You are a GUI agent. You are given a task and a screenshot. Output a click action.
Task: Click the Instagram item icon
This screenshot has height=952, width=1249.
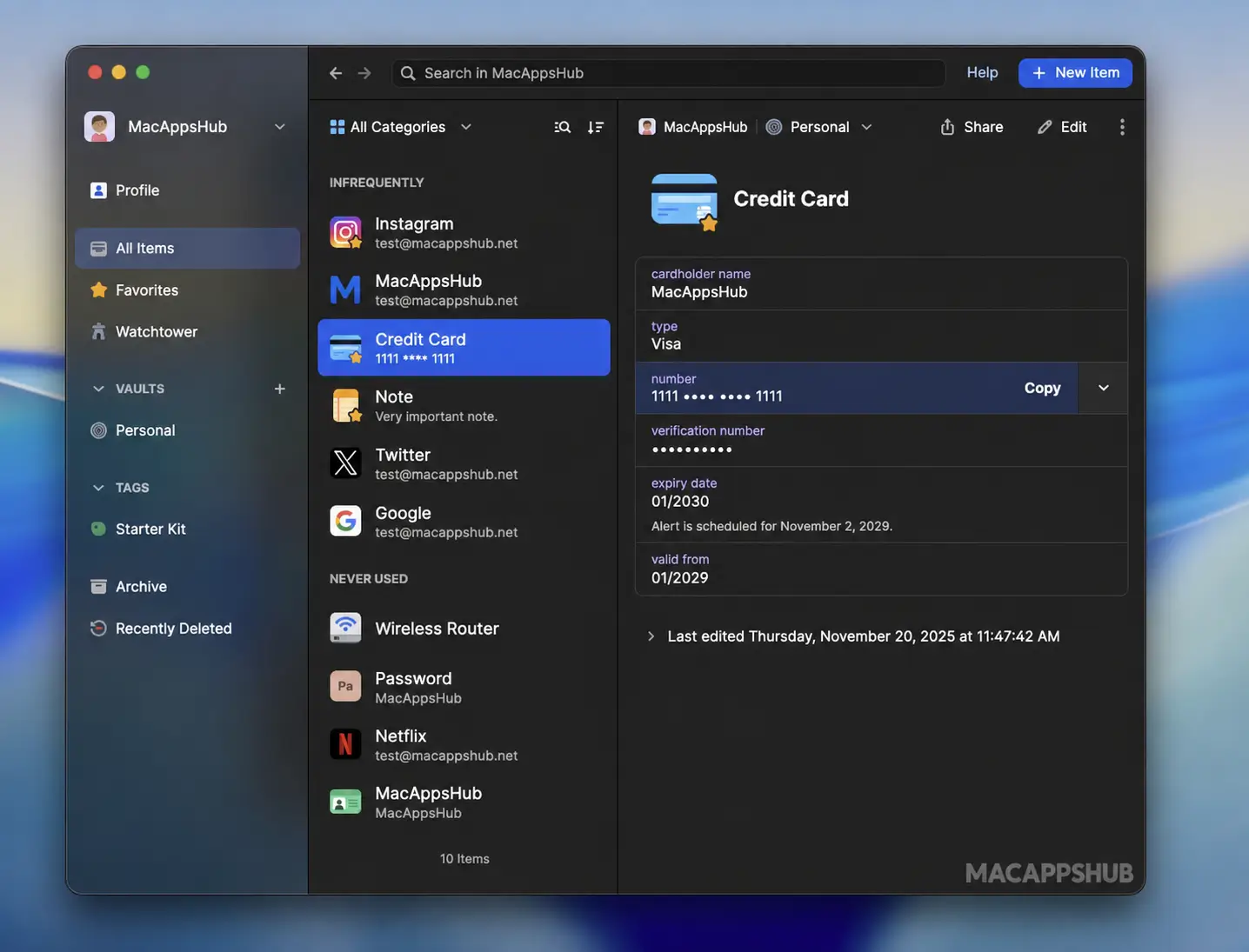pyautogui.click(x=346, y=232)
